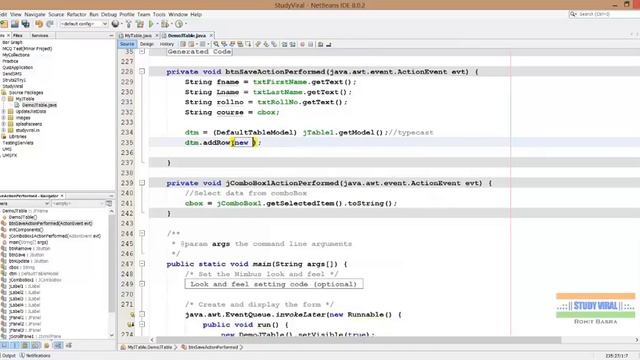Open the Navigate menu
Image resolution: width=640 pixels, height=360 pixels.
[x=35, y=14]
